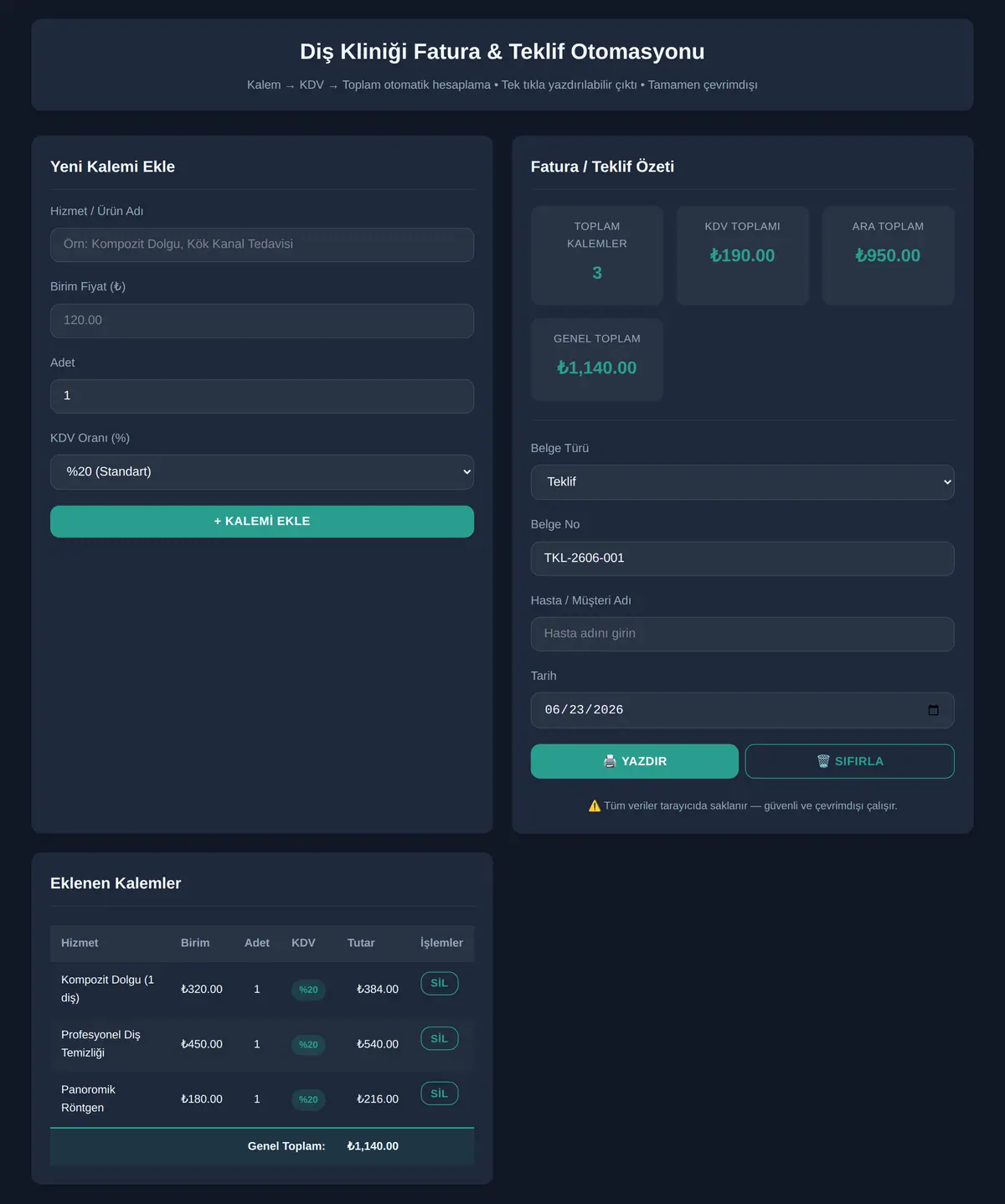This screenshot has height=1204, width=1005.
Task: Focus the Hizmet / Ürün Adı input
Action: point(262,244)
